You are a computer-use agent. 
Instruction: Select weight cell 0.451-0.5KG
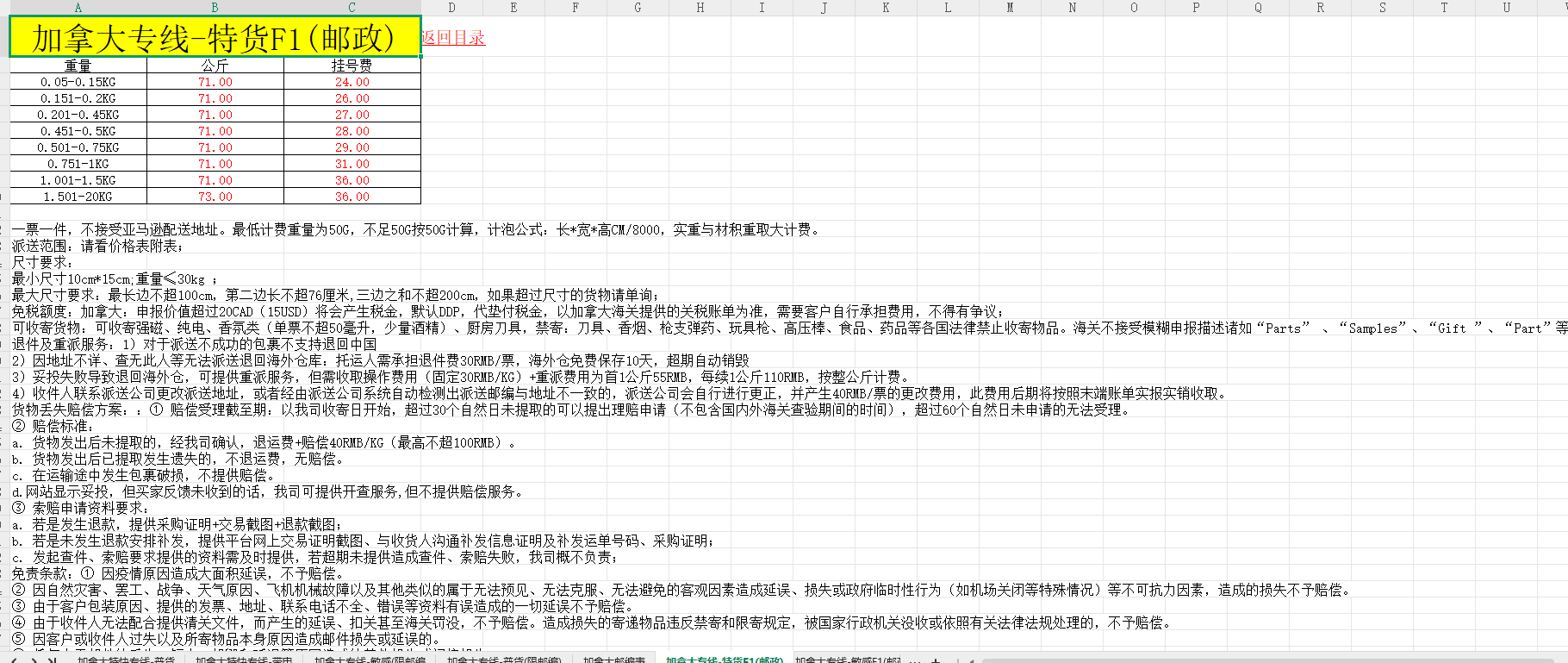pyautogui.click(x=78, y=131)
